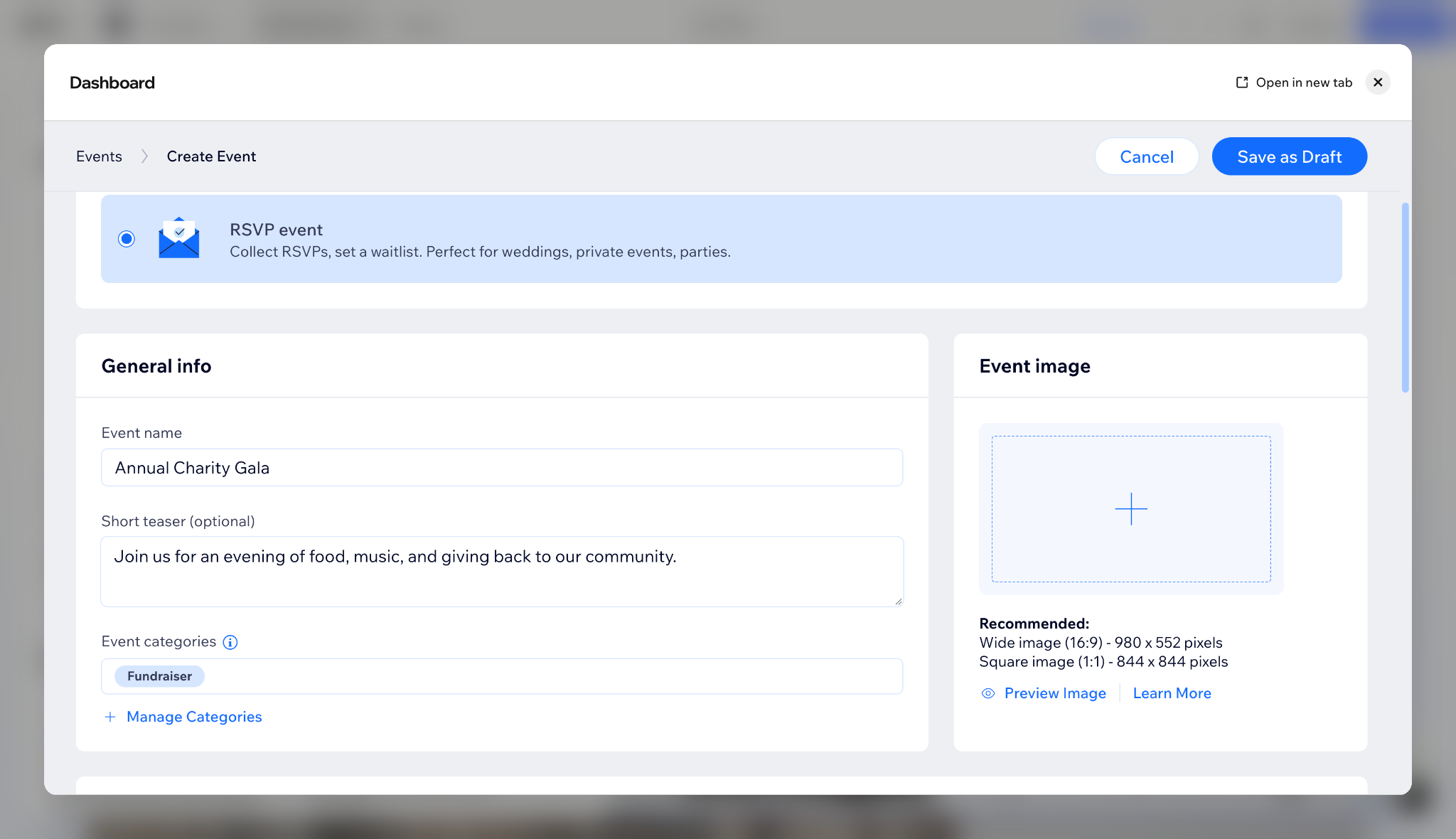Click the event image upload area
This screenshot has width=1456, height=839.
click(1131, 509)
